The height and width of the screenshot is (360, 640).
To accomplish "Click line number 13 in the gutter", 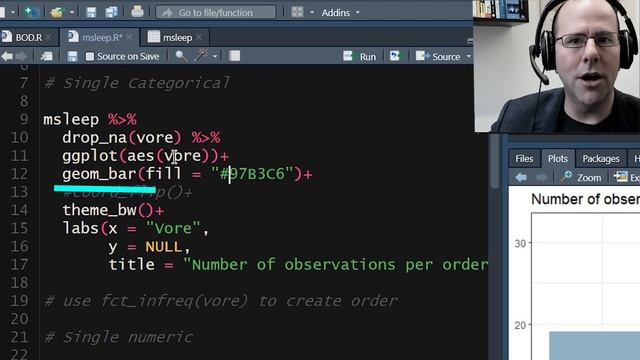I will [20, 192].
